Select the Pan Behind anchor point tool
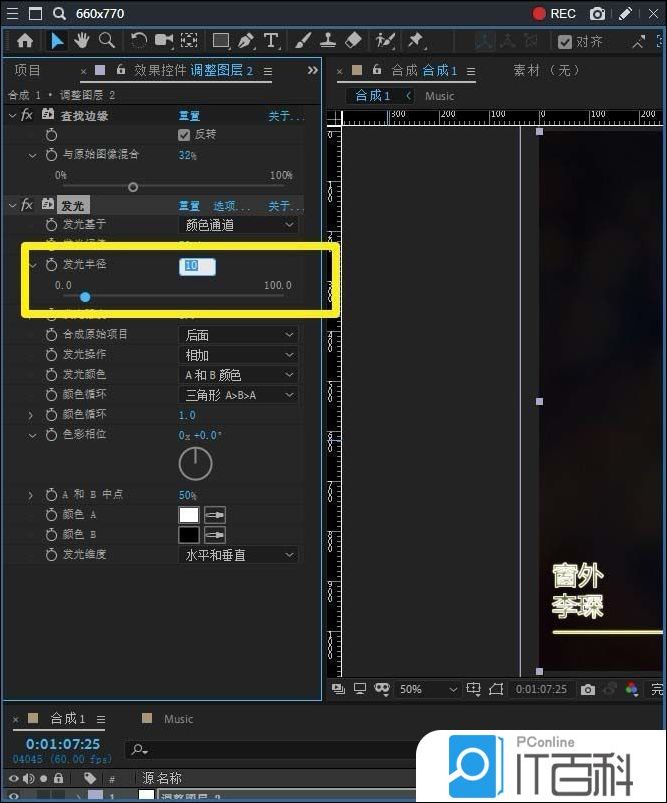The height and width of the screenshot is (803, 667). coord(189,40)
